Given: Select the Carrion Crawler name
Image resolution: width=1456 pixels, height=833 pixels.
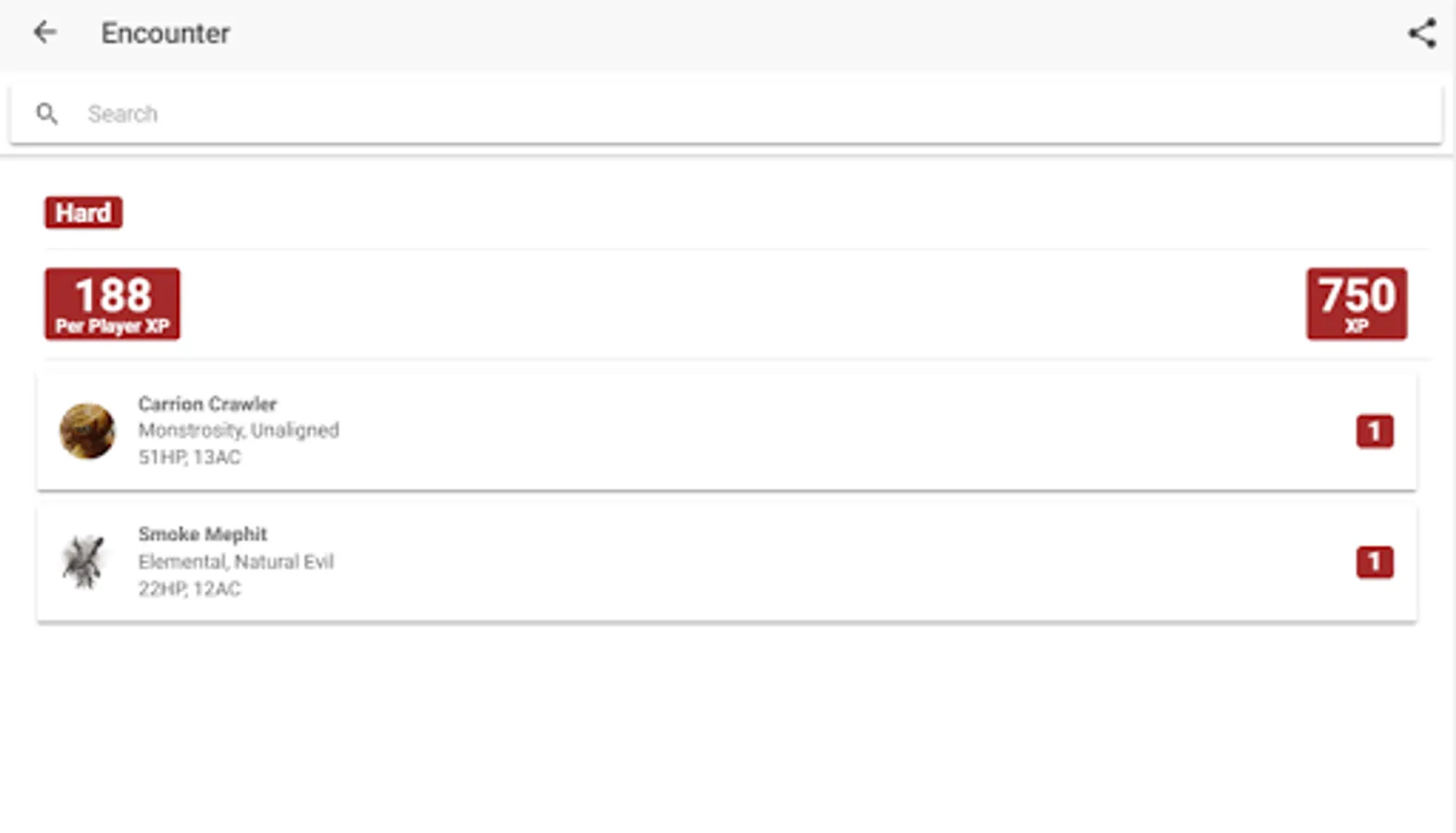Looking at the screenshot, I should click(207, 404).
